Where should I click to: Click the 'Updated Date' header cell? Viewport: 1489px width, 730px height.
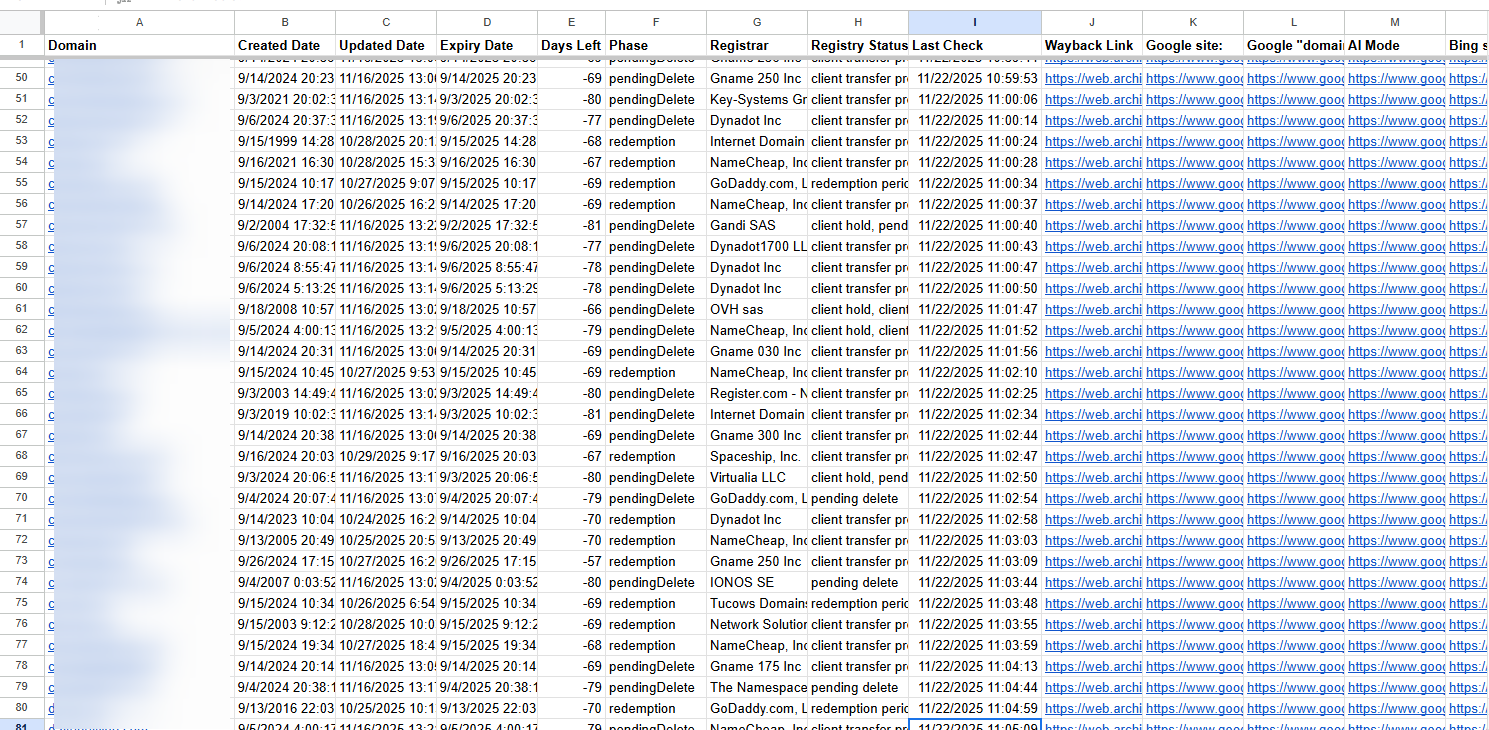tap(386, 45)
